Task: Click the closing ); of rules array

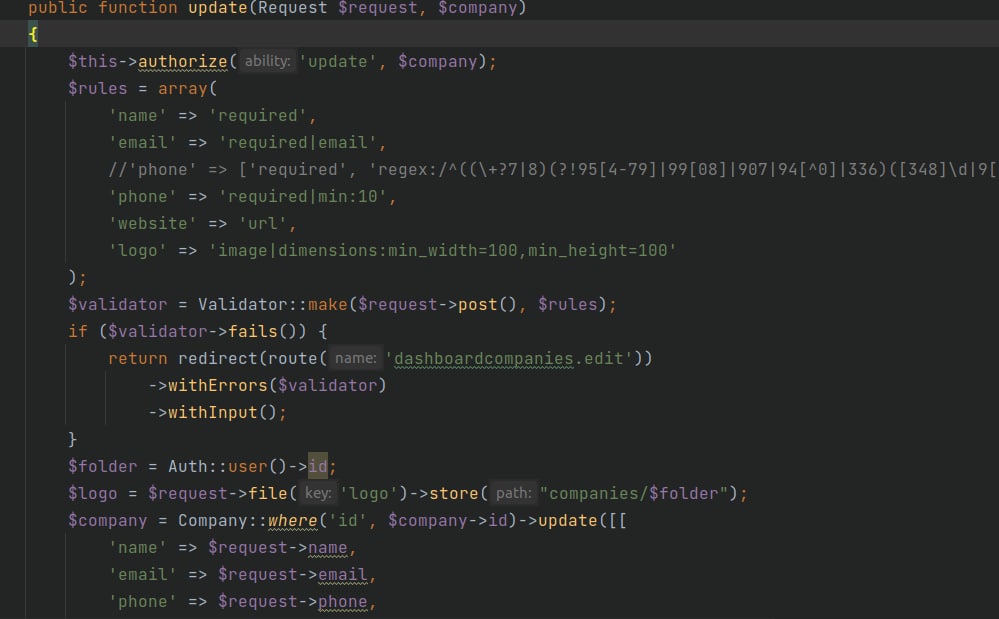Action: click(77, 278)
